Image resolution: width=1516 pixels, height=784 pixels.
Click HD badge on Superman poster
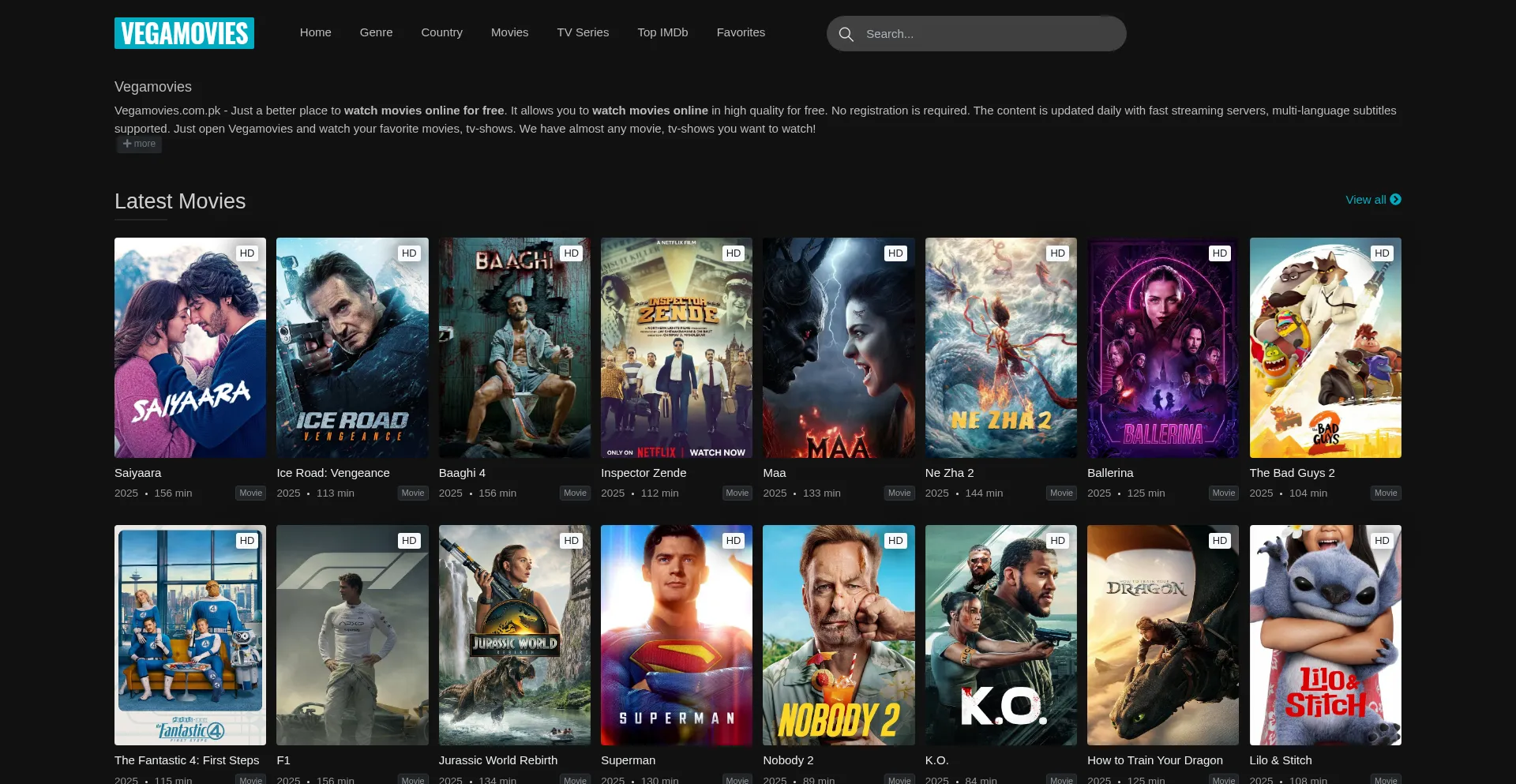click(x=733, y=541)
